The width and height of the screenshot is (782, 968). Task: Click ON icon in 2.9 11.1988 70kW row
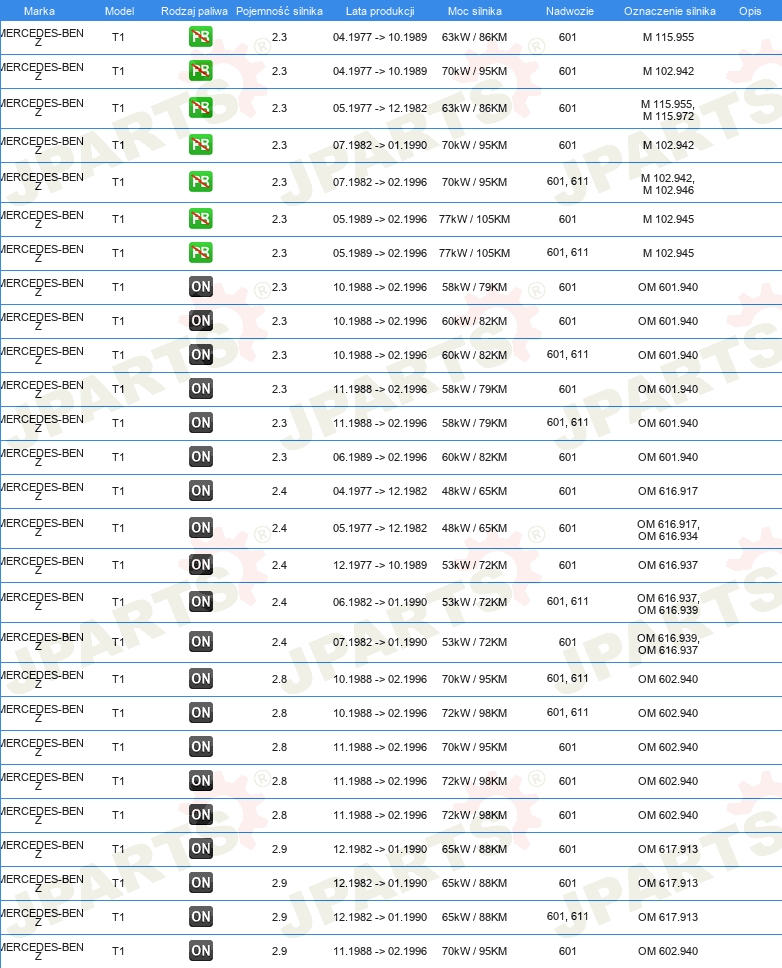201,950
